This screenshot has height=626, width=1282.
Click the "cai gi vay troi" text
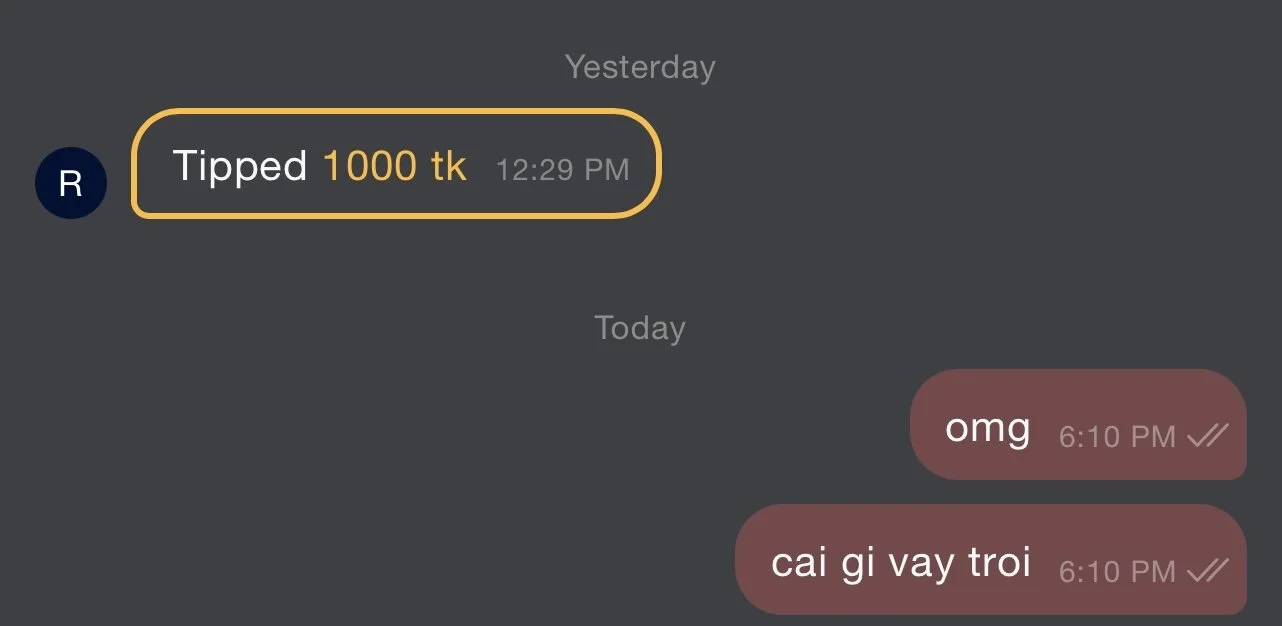(901, 564)
